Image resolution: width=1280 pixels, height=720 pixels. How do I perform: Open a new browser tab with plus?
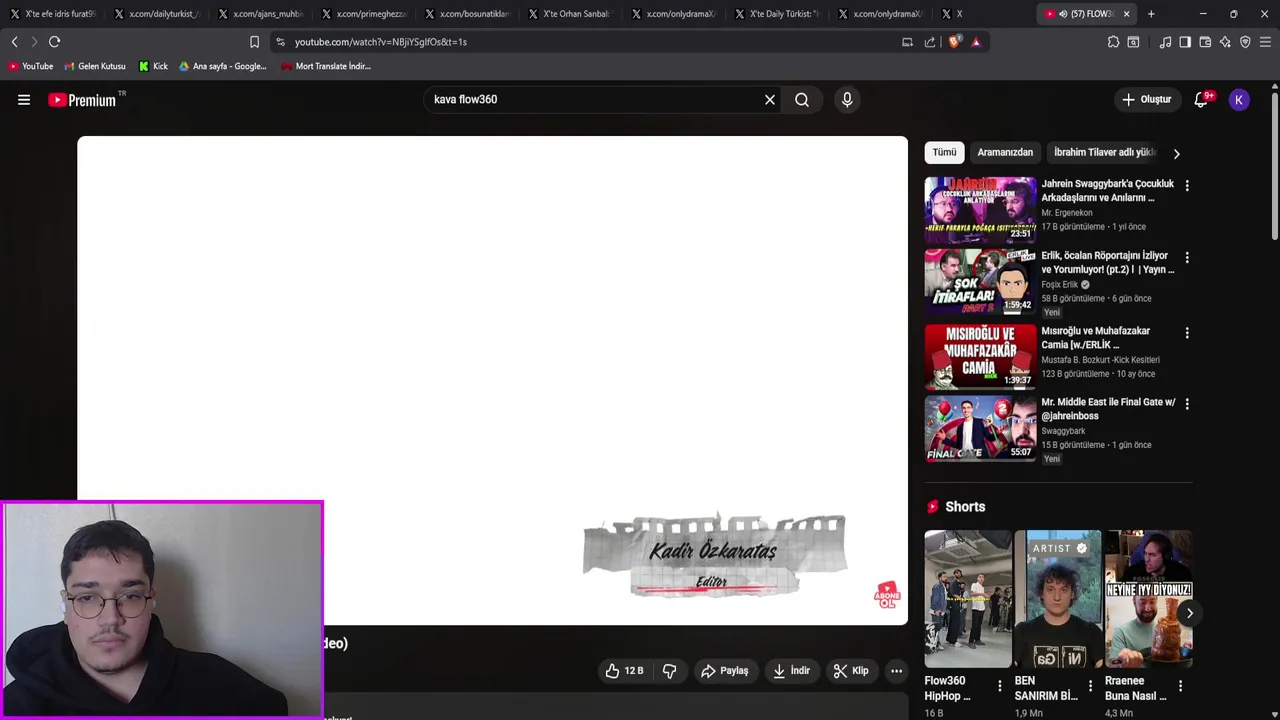click(x=1151, y=14)
